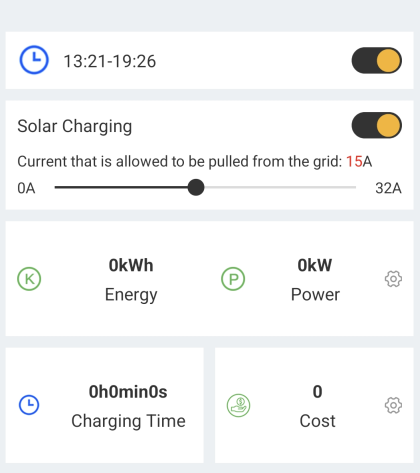Click the blue clock icon beside 13:21-19:26

[34, 60]
